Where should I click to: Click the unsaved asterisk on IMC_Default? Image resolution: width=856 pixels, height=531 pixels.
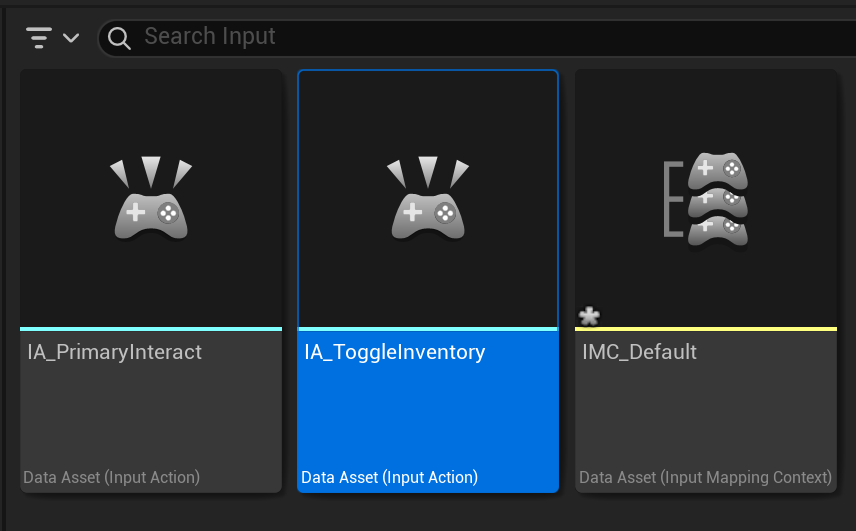(590, 316)
